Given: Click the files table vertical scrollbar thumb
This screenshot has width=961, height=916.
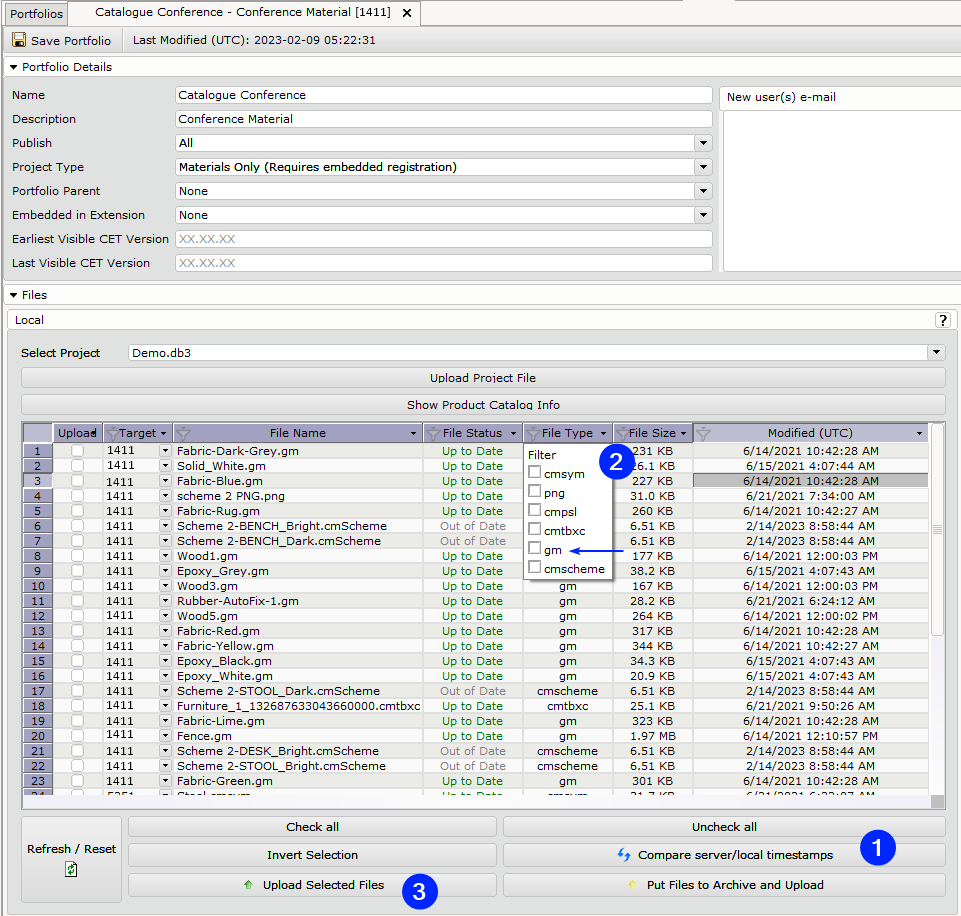Looking at the screenshot, I should tap(936, 530).
